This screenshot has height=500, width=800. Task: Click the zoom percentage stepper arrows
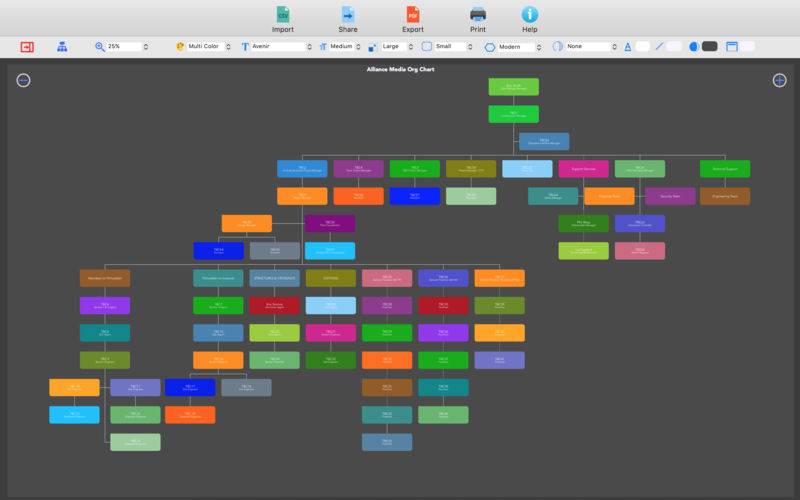[x=146, y=47]
